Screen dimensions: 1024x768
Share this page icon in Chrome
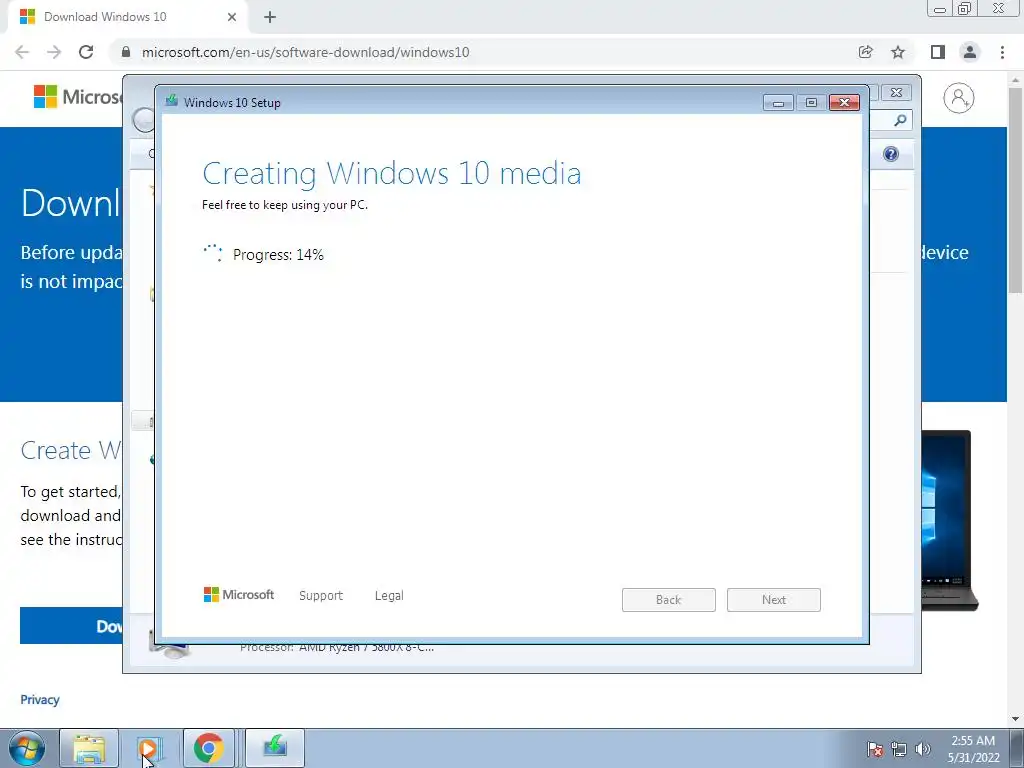(865, 52)
